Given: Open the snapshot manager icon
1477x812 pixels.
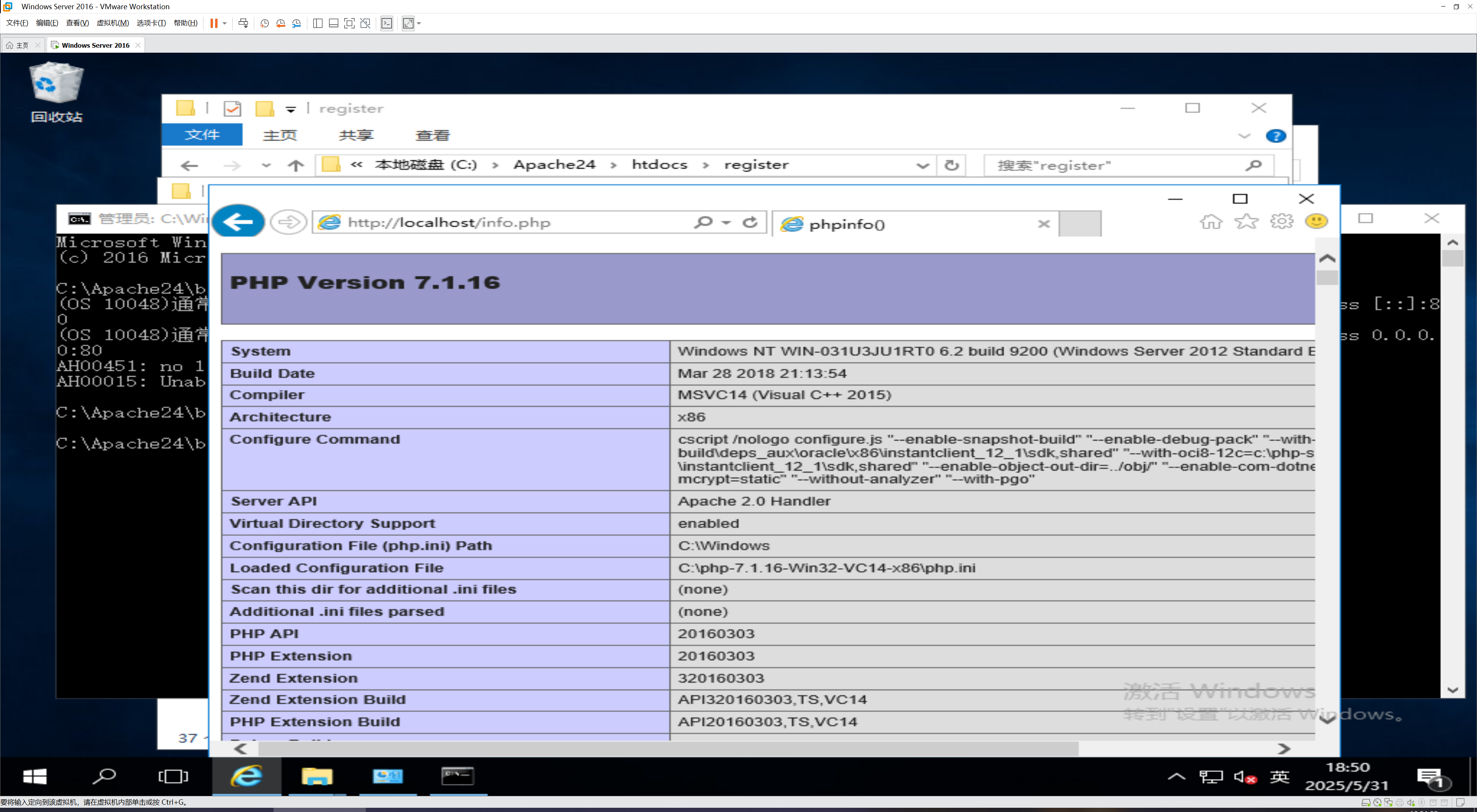Looking at the screenshot, I should click(297, 23).
